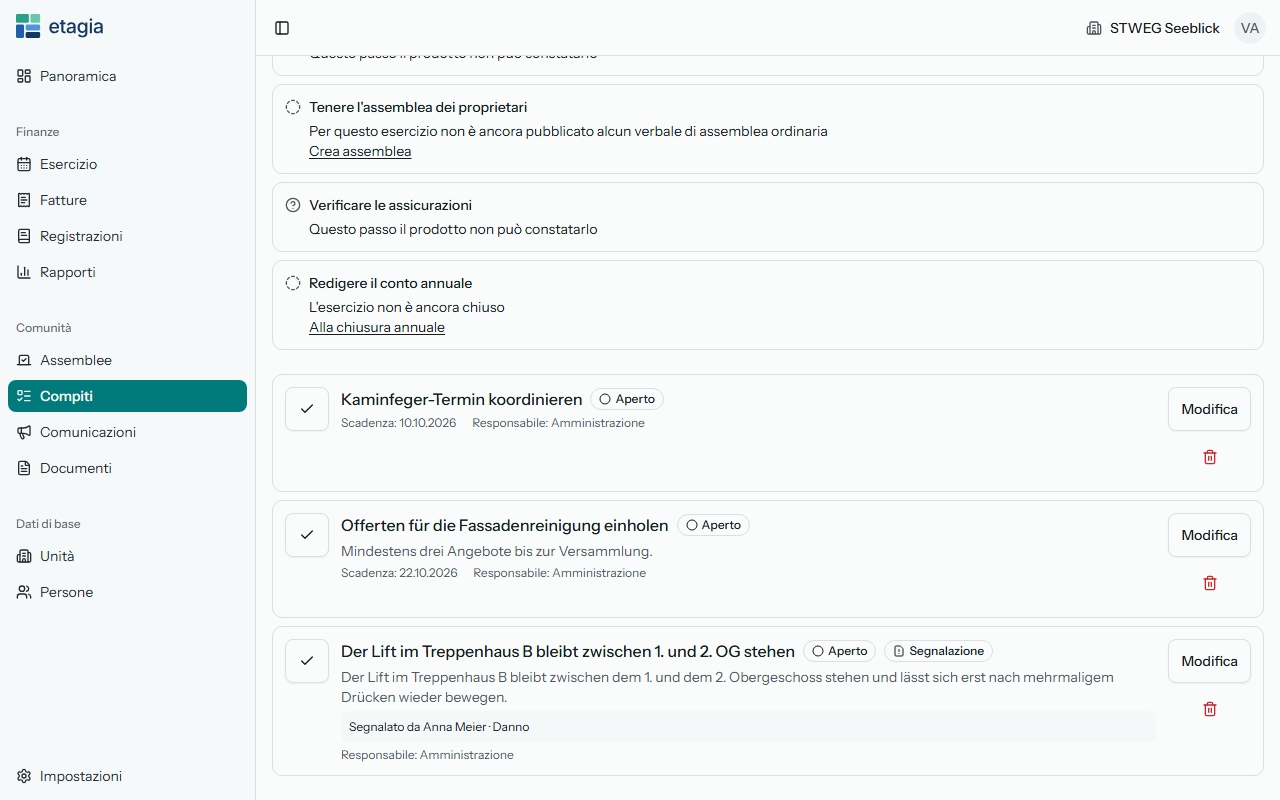Click the Segnalazione badge on Lift task

[938, 651]
